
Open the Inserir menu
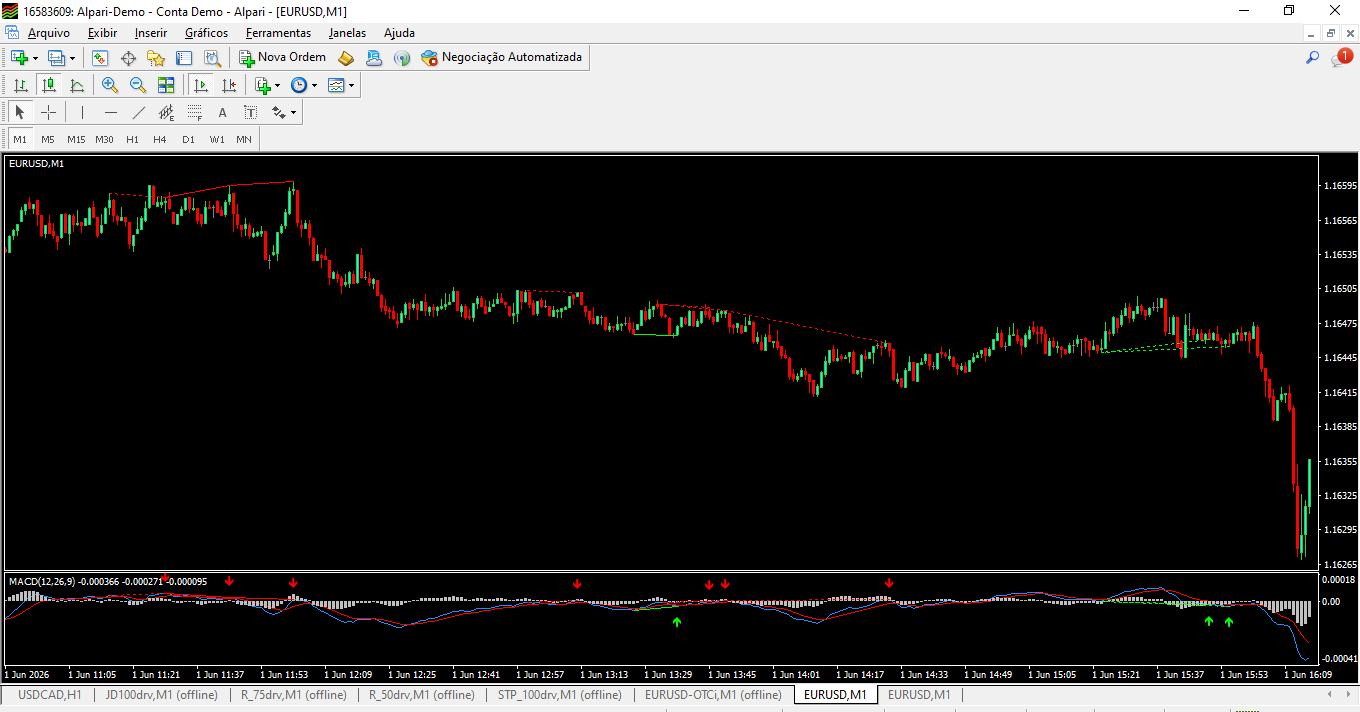151,33
